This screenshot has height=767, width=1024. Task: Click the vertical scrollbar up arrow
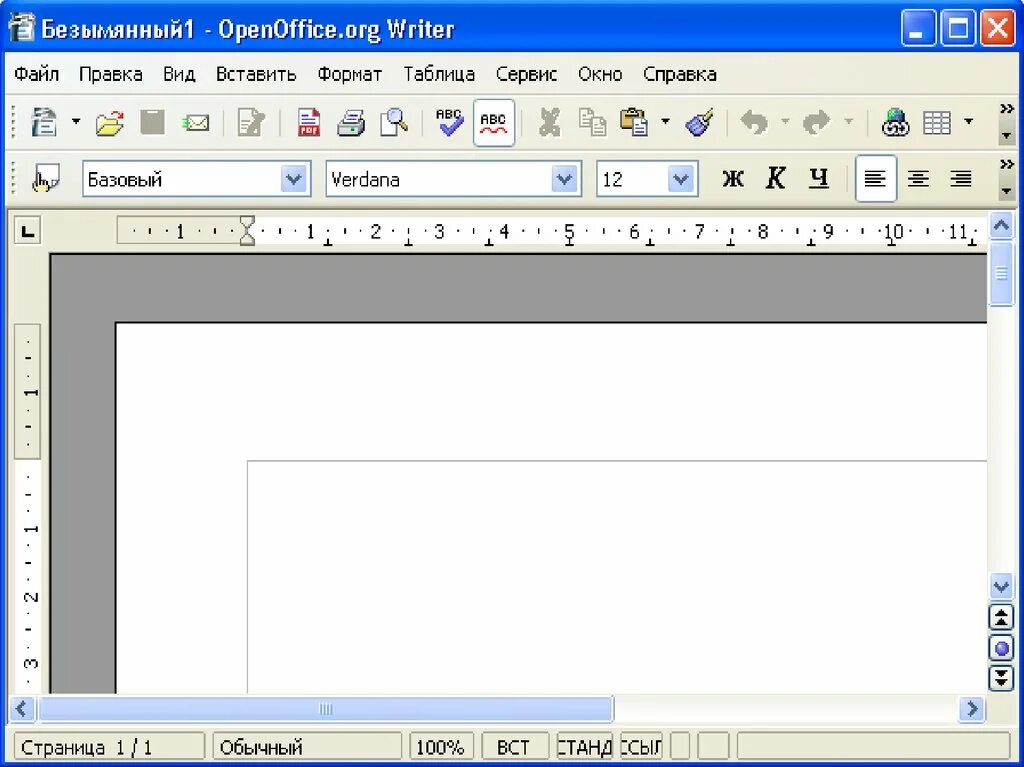[1001, 225]
